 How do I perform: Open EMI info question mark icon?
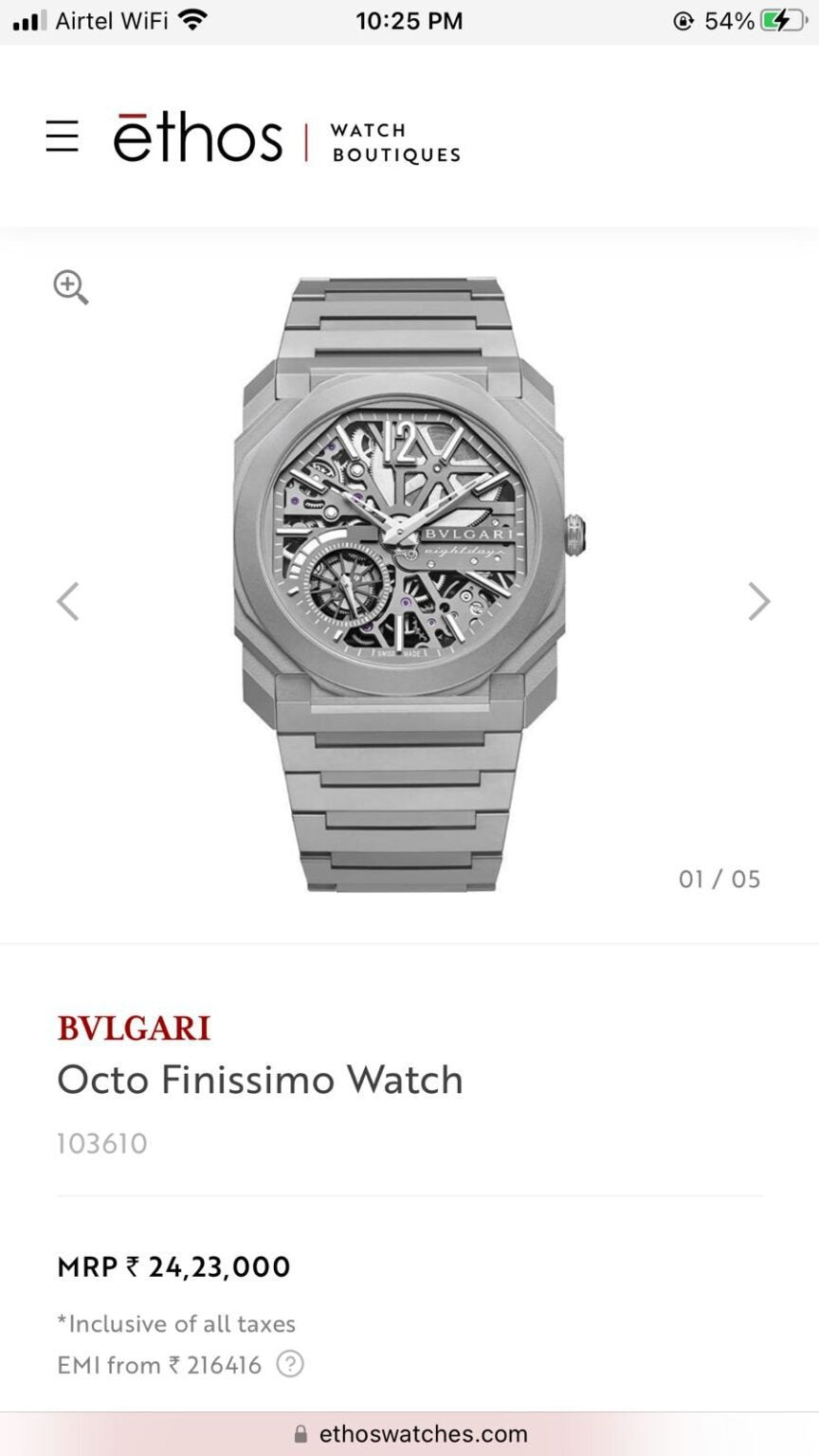click(290, 1365)
